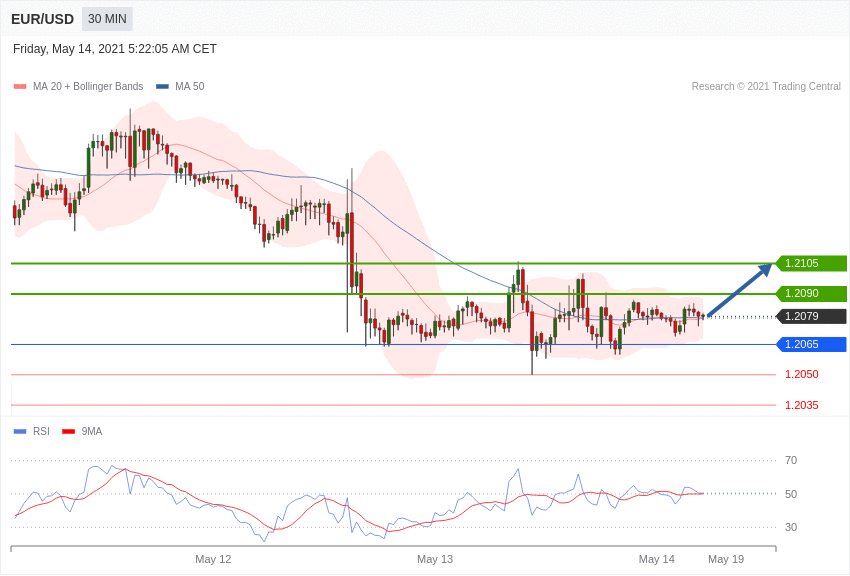Click the 30 MIN timeframe badge
Image resolution: width=850 pixels, height=576 pixels.
[x=107, y=19]
